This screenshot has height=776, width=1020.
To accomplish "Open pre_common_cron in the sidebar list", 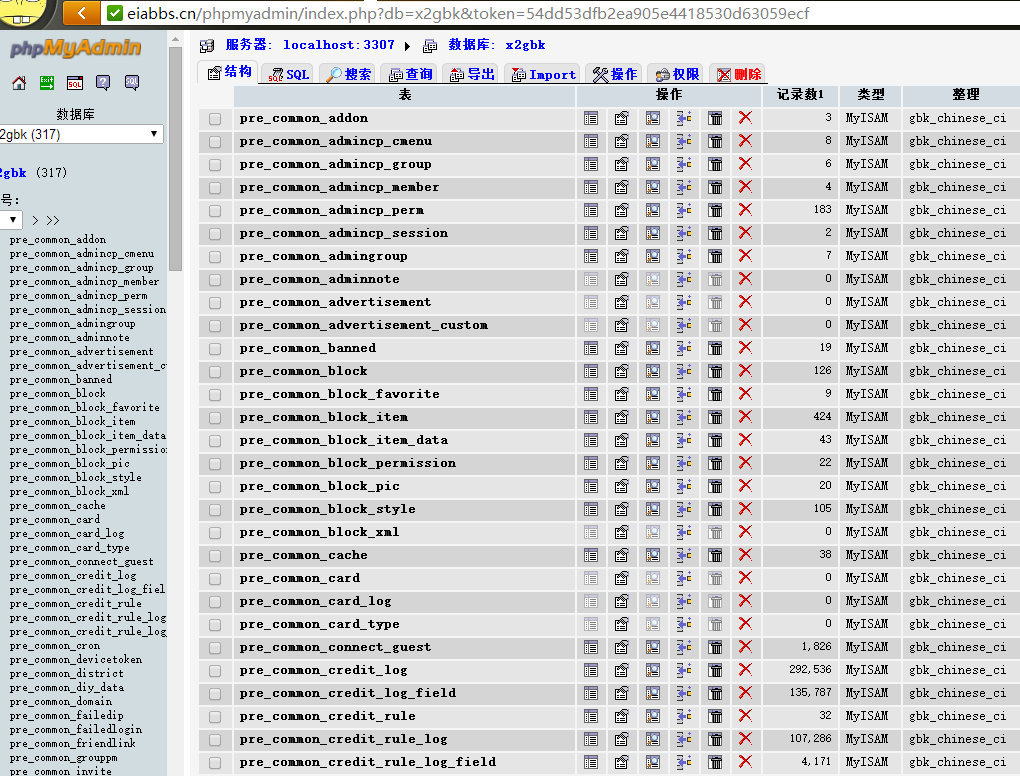I will click(55, 646).
